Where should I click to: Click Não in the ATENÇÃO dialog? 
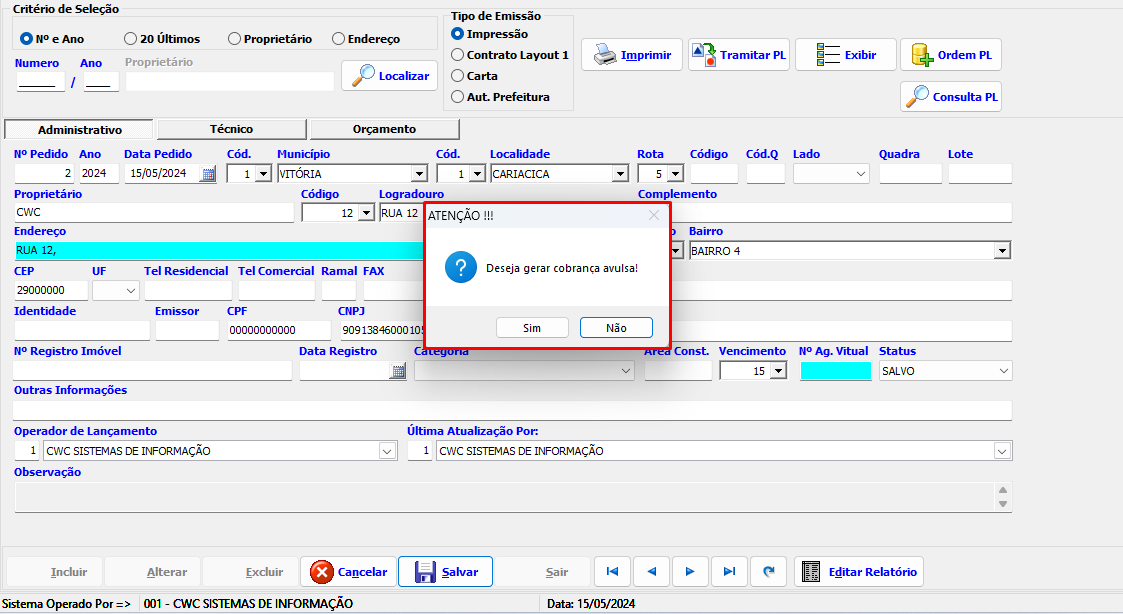pos(616,328)
